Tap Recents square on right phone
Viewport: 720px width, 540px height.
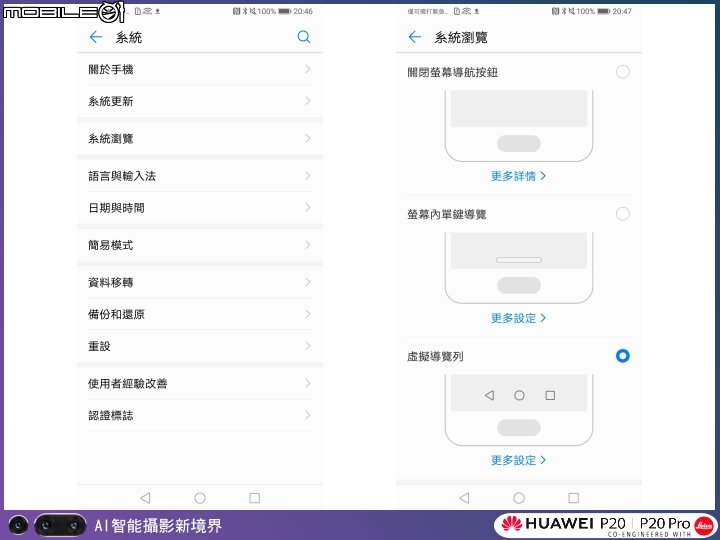[574, 498]
